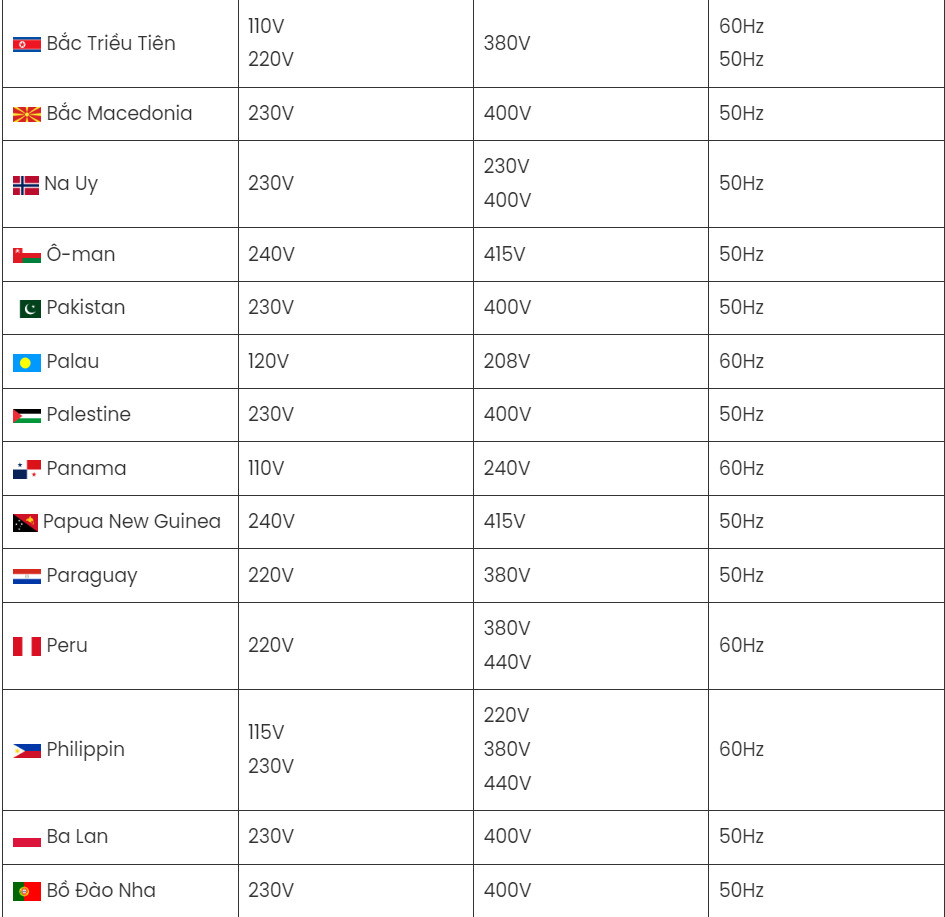Select the Bắc Triều Tiên country name
Viewport: 945px width, 917px height.
click(x=111, y=43)
